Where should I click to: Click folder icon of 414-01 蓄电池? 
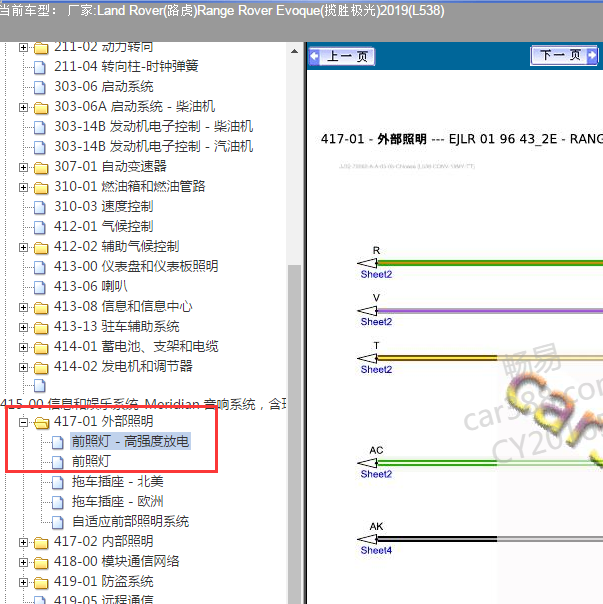tap(41, 347)
